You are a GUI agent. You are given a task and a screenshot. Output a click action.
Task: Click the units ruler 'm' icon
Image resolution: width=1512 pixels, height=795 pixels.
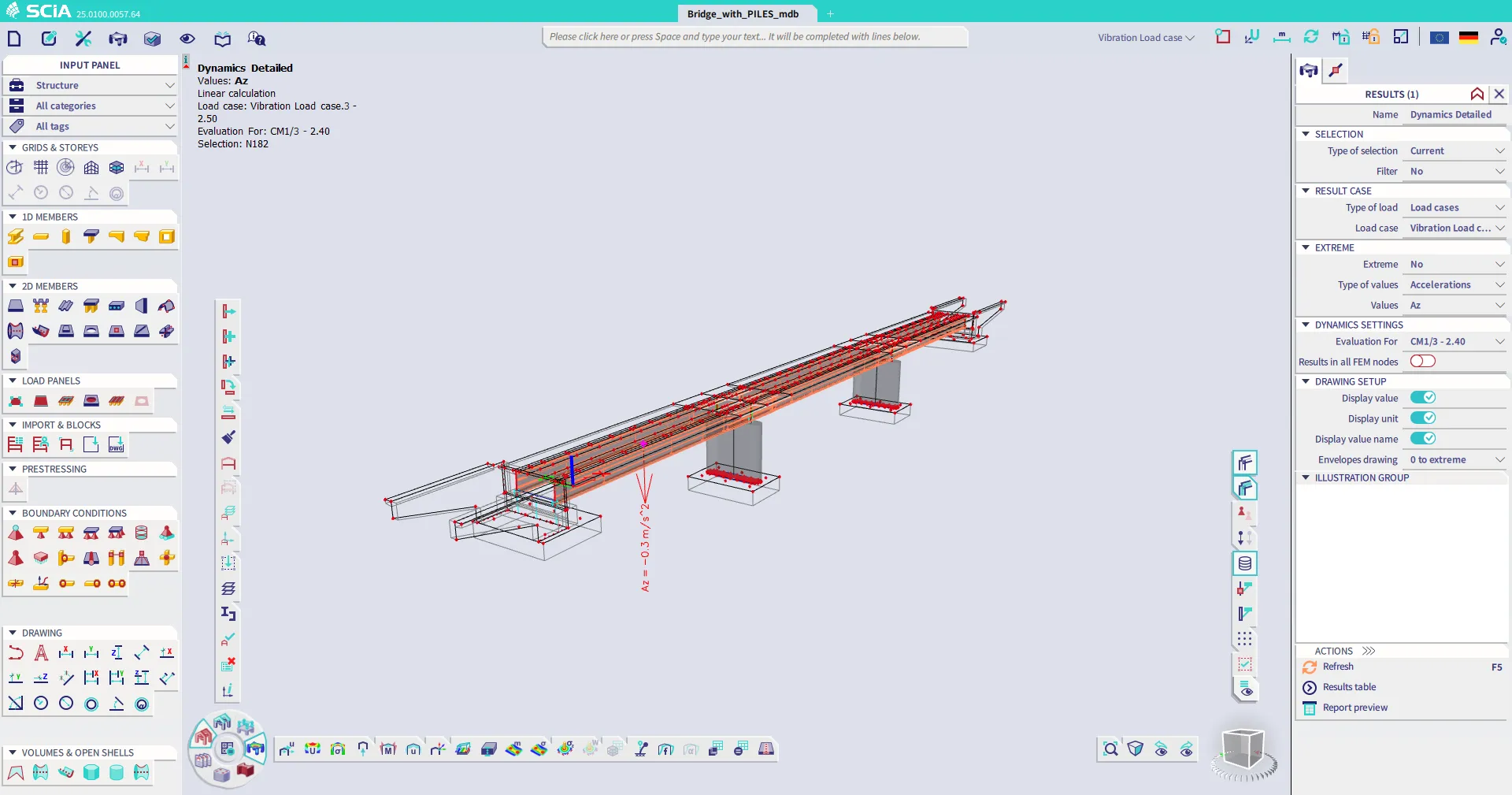coord(1281,36)
